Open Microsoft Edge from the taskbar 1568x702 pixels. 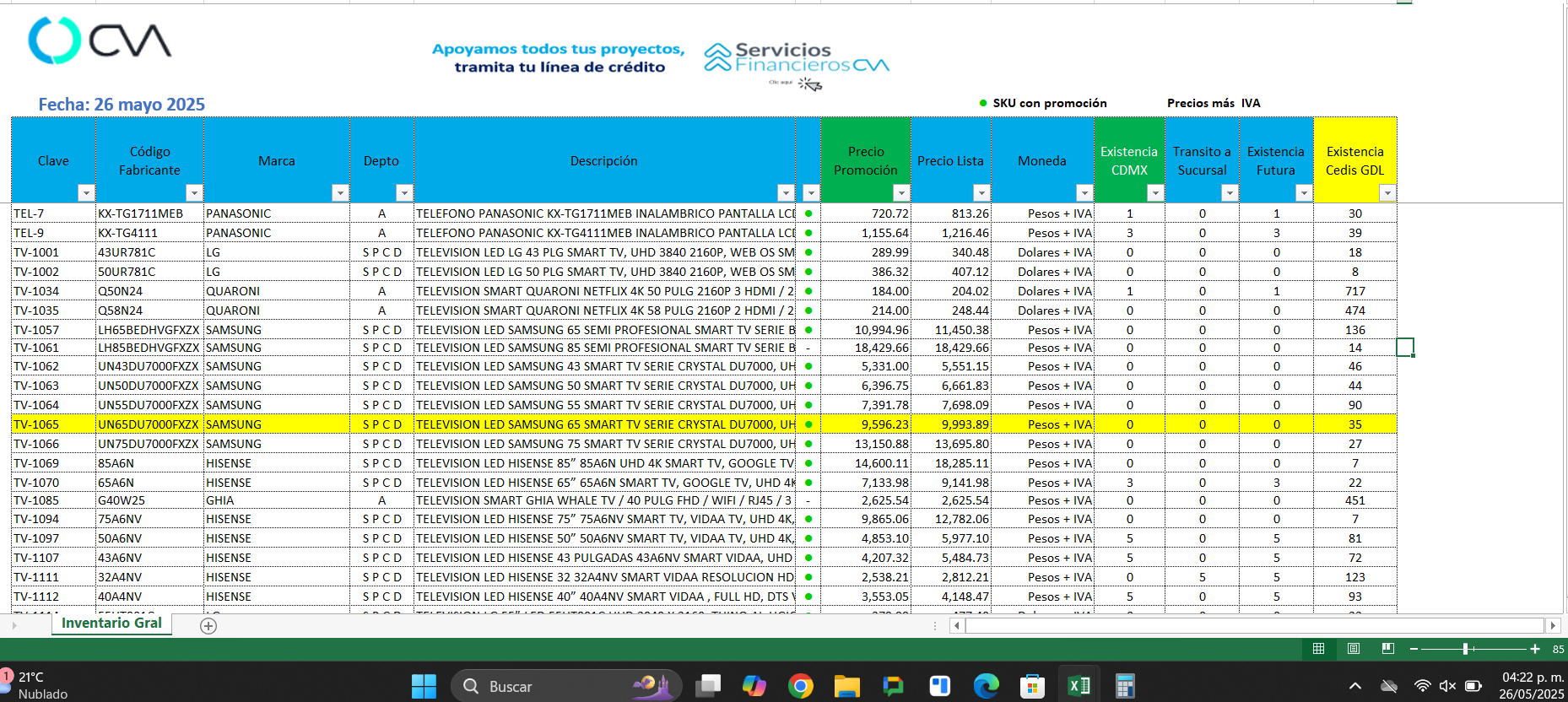(x=986, y=686)
